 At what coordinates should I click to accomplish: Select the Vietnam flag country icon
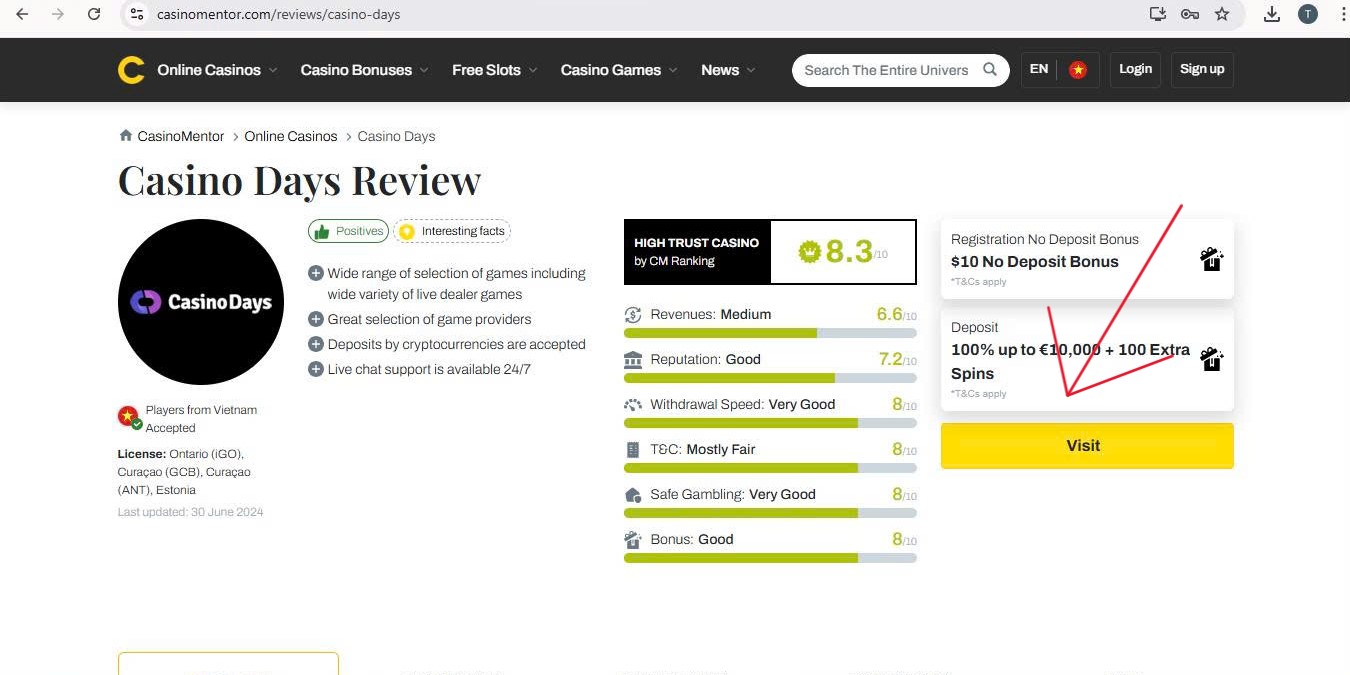tap(1078, 70)
